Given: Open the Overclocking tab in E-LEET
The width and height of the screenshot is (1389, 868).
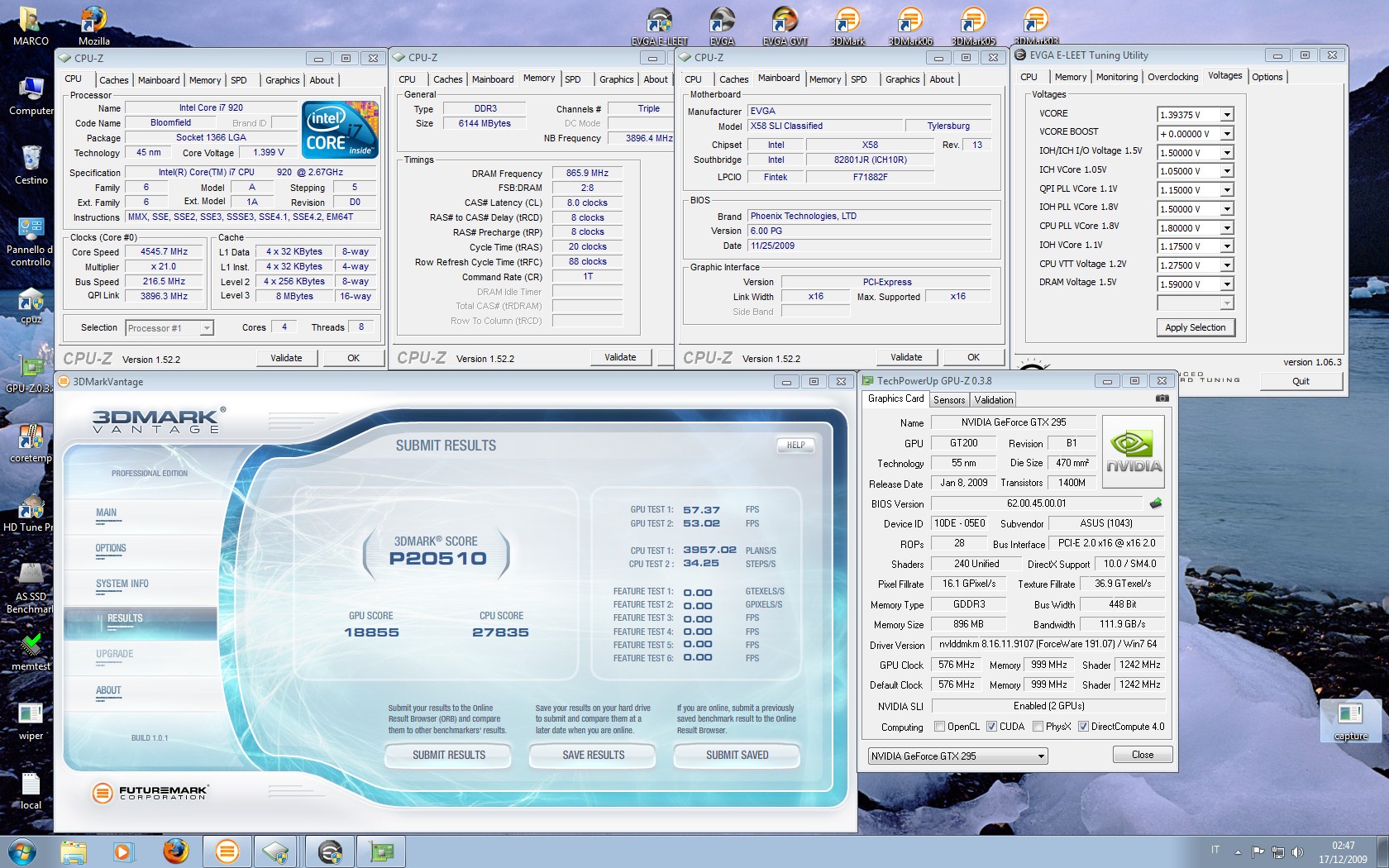Looking at the screenshot, I should pyautogui.click(x=1172, y=77).
